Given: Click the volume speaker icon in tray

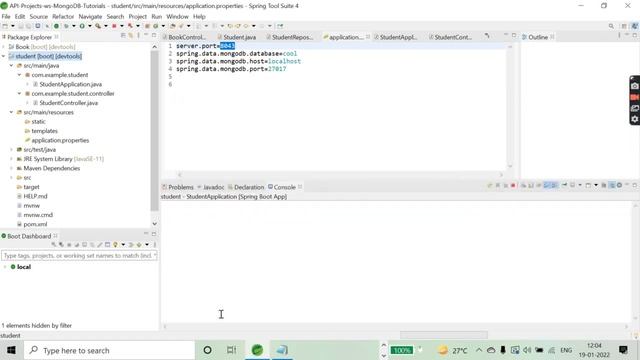Looking at the screenshot, I should (527, 350).
